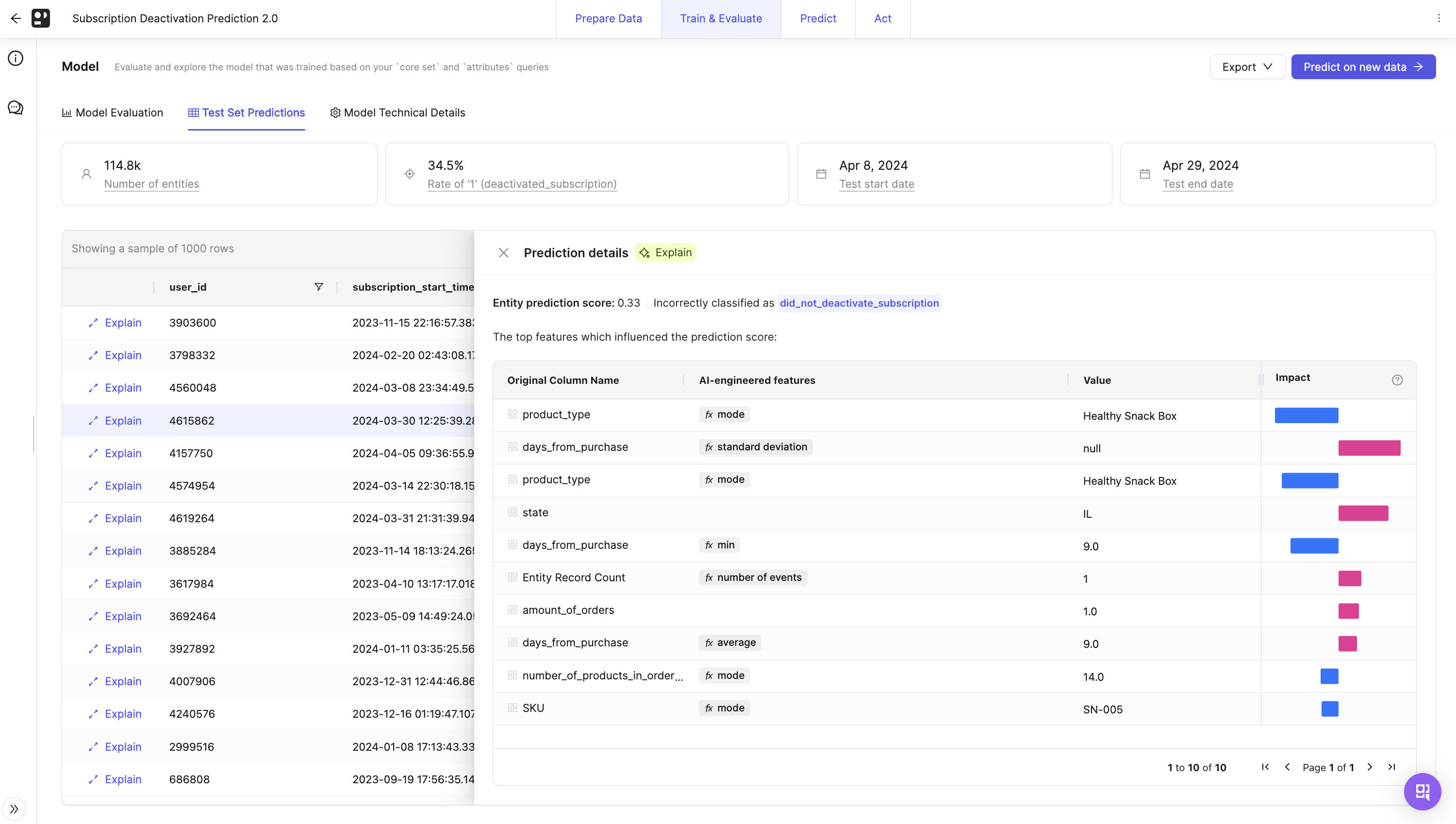Expand the left sidebar with double chevron
This screenshot has height=824, width=1456.
tap(14, 809)
